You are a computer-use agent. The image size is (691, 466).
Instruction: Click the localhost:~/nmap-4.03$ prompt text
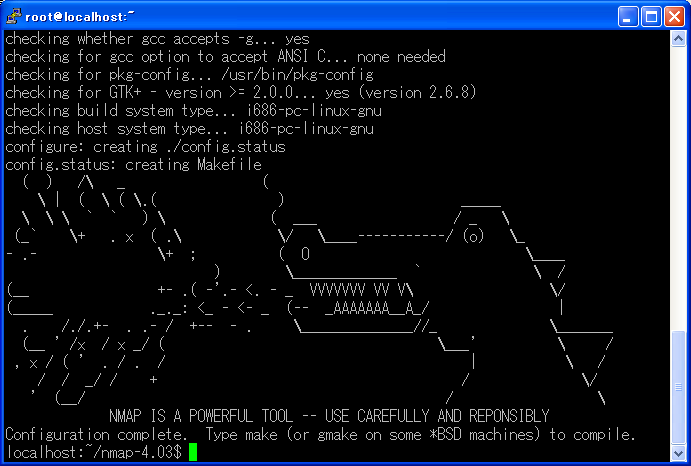tap(94, 452)
